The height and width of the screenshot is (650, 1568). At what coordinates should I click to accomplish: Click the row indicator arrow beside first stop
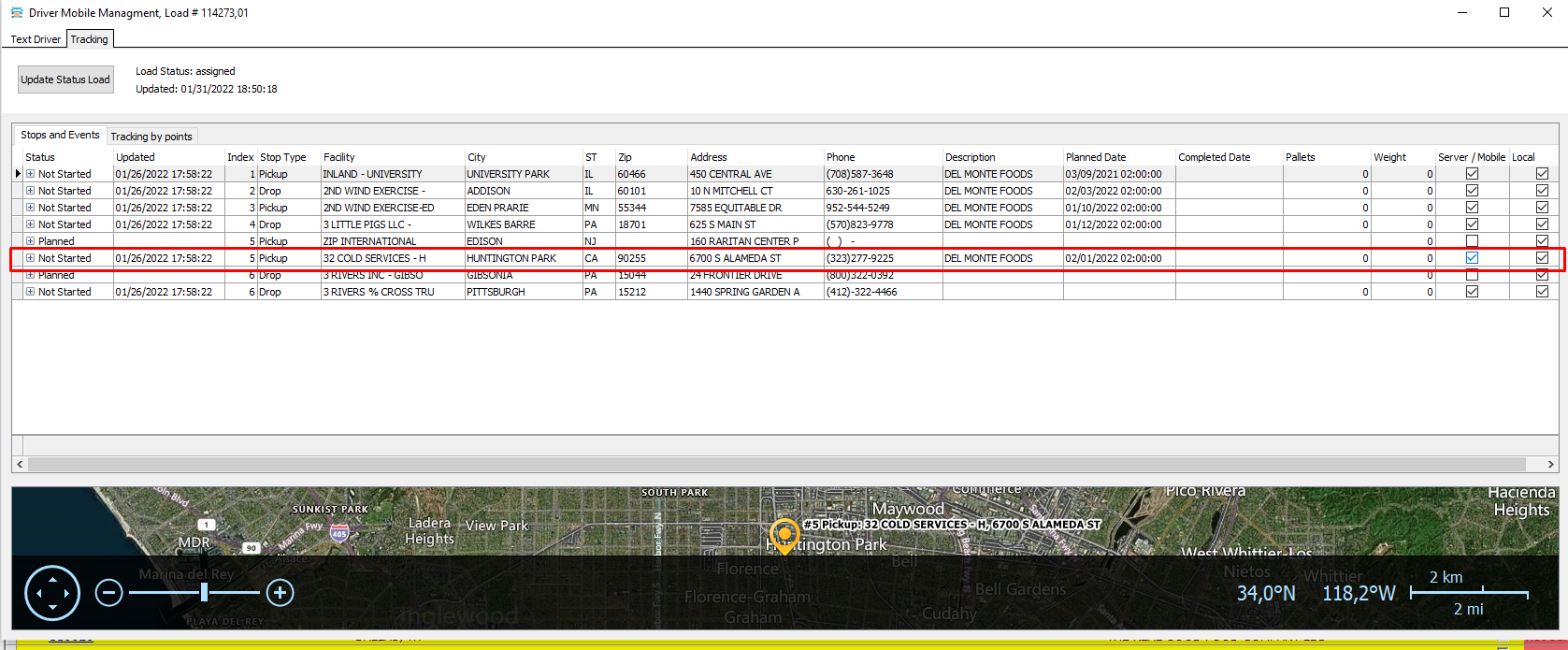(18, 174)
